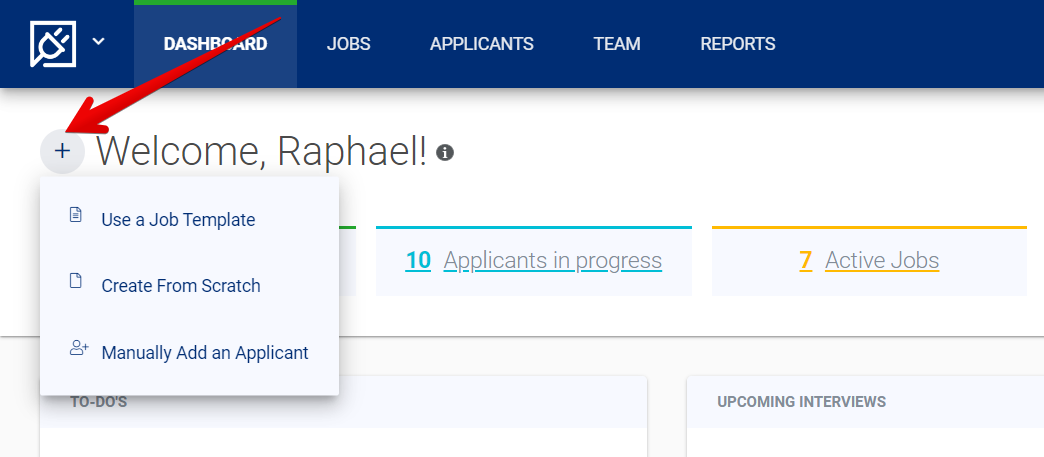Viewport: 1044px width, 457px height.
Task: Click the "Applicants in progress" link
Action: [x=552, y=261]
